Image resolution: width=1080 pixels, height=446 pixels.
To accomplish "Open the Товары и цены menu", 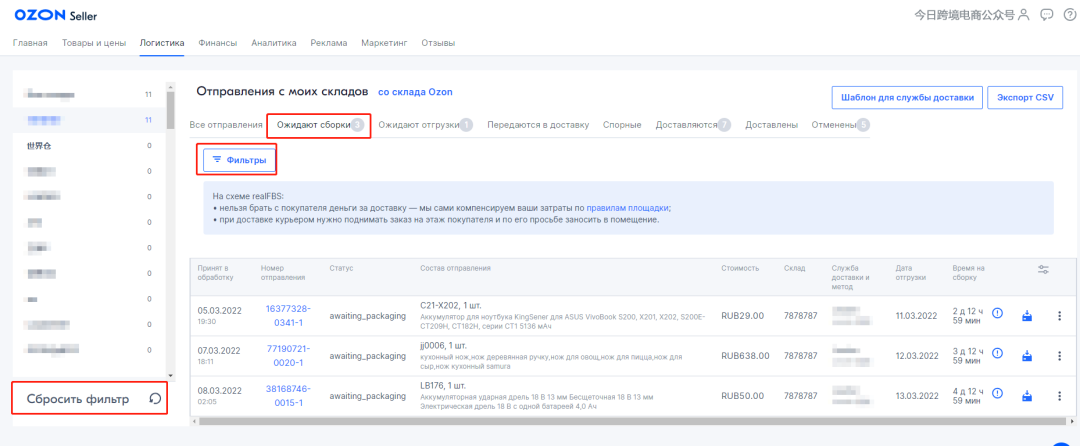I will click(x=94, y=43).
